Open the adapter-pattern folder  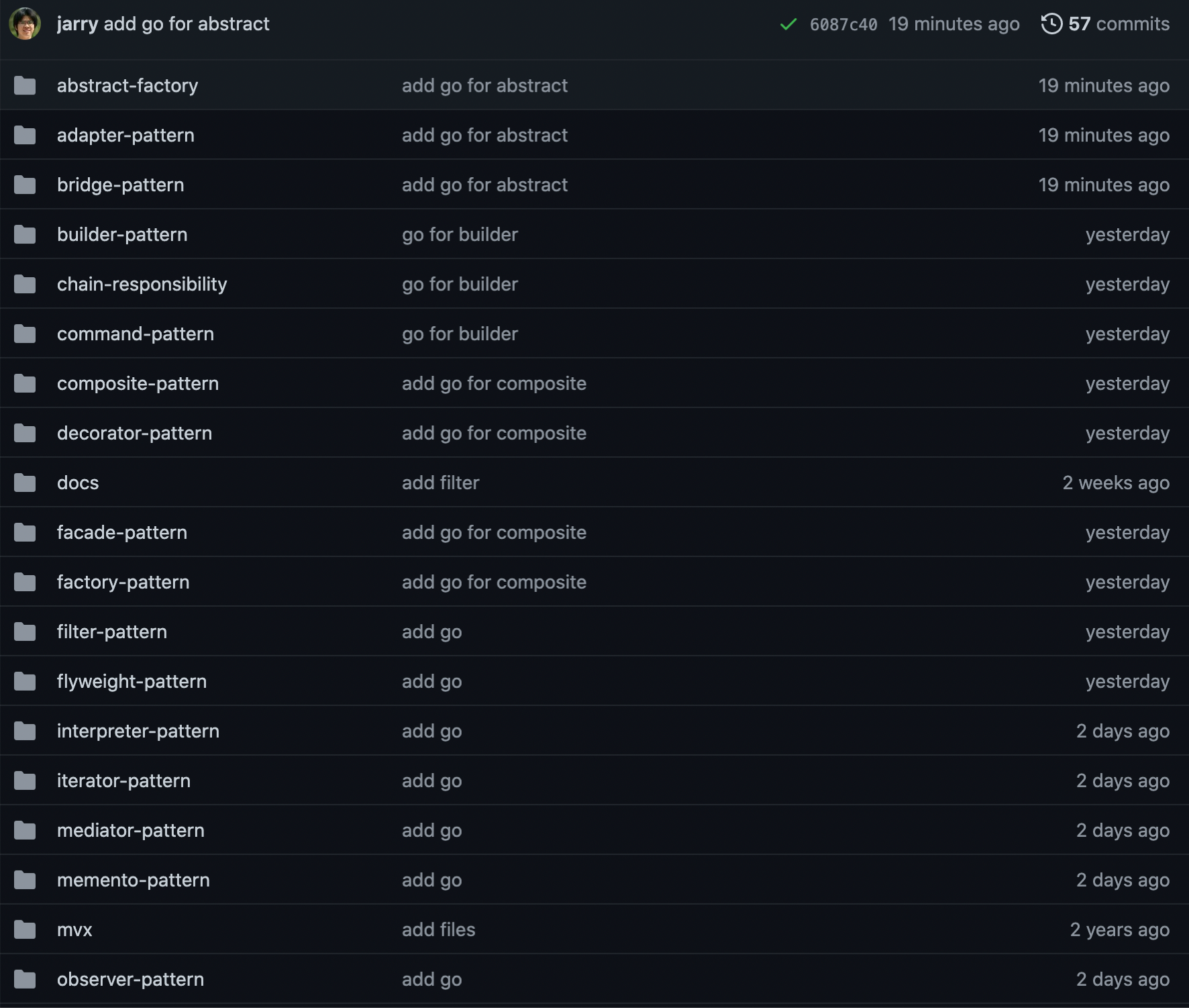click(x=125, y=136)
